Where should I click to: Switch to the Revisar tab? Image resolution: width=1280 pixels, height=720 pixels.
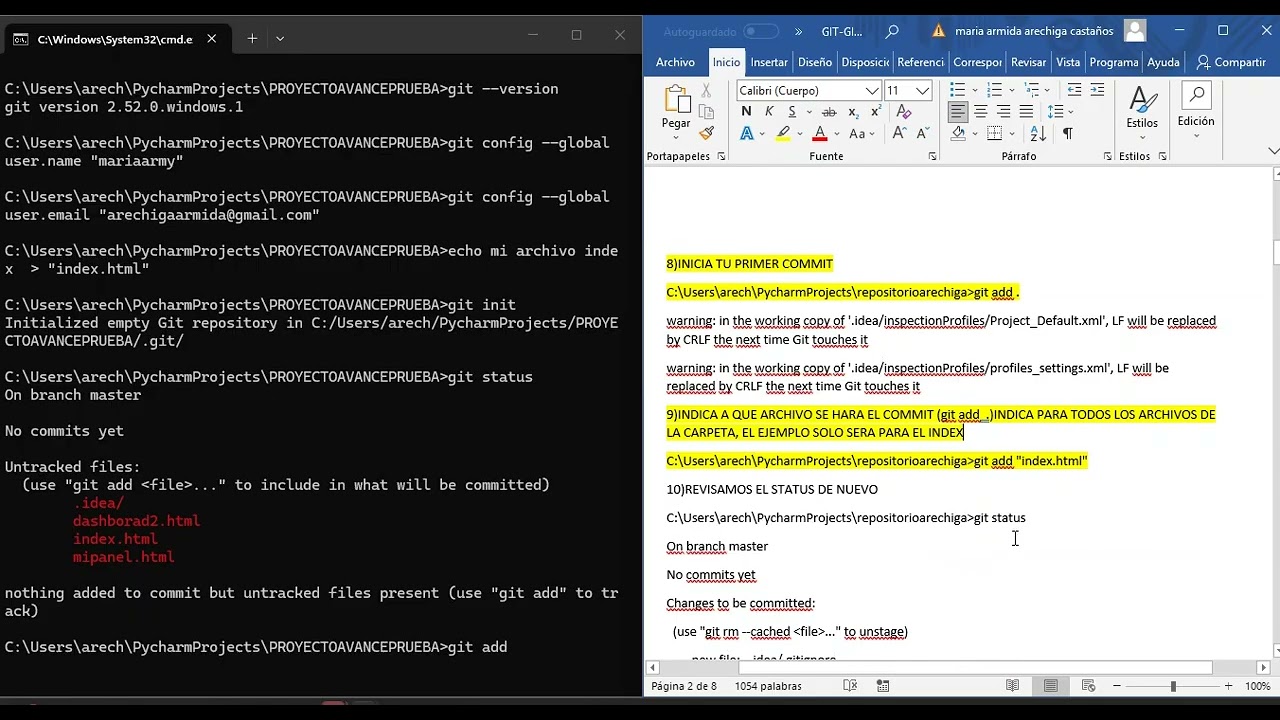(1029, 62)
